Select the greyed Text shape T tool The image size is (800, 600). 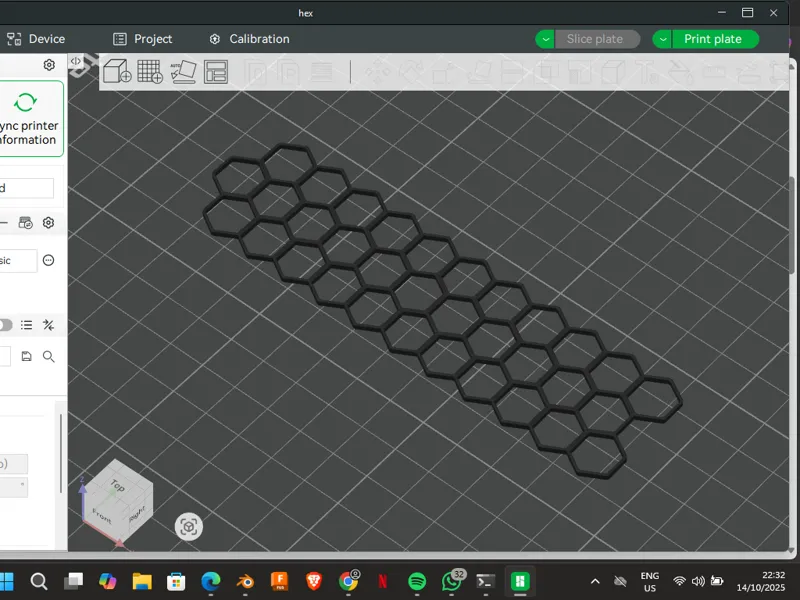pyautogui.click(x=648, y=72)
